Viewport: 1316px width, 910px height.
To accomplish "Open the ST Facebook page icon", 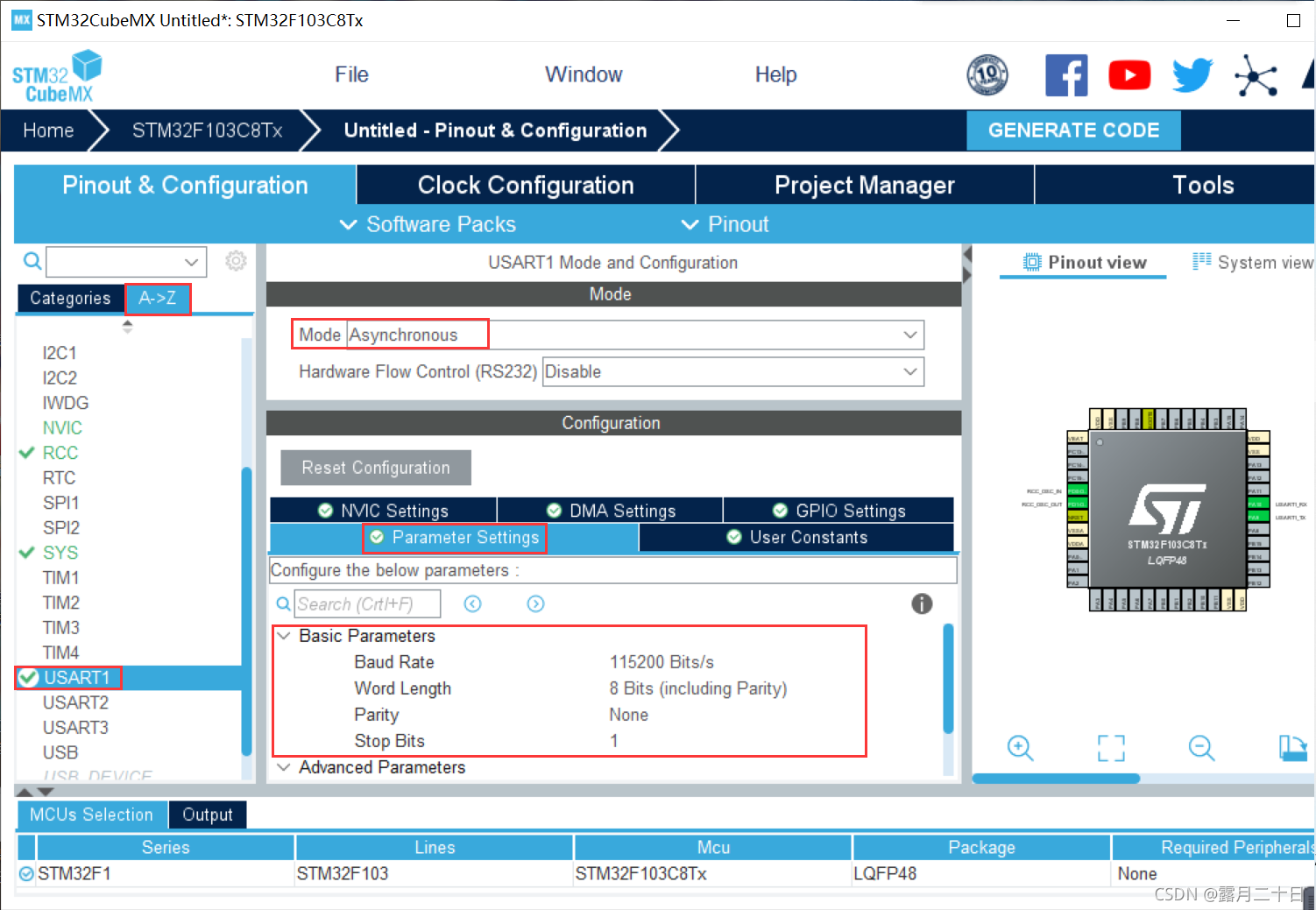I will tap(1066, 75).
